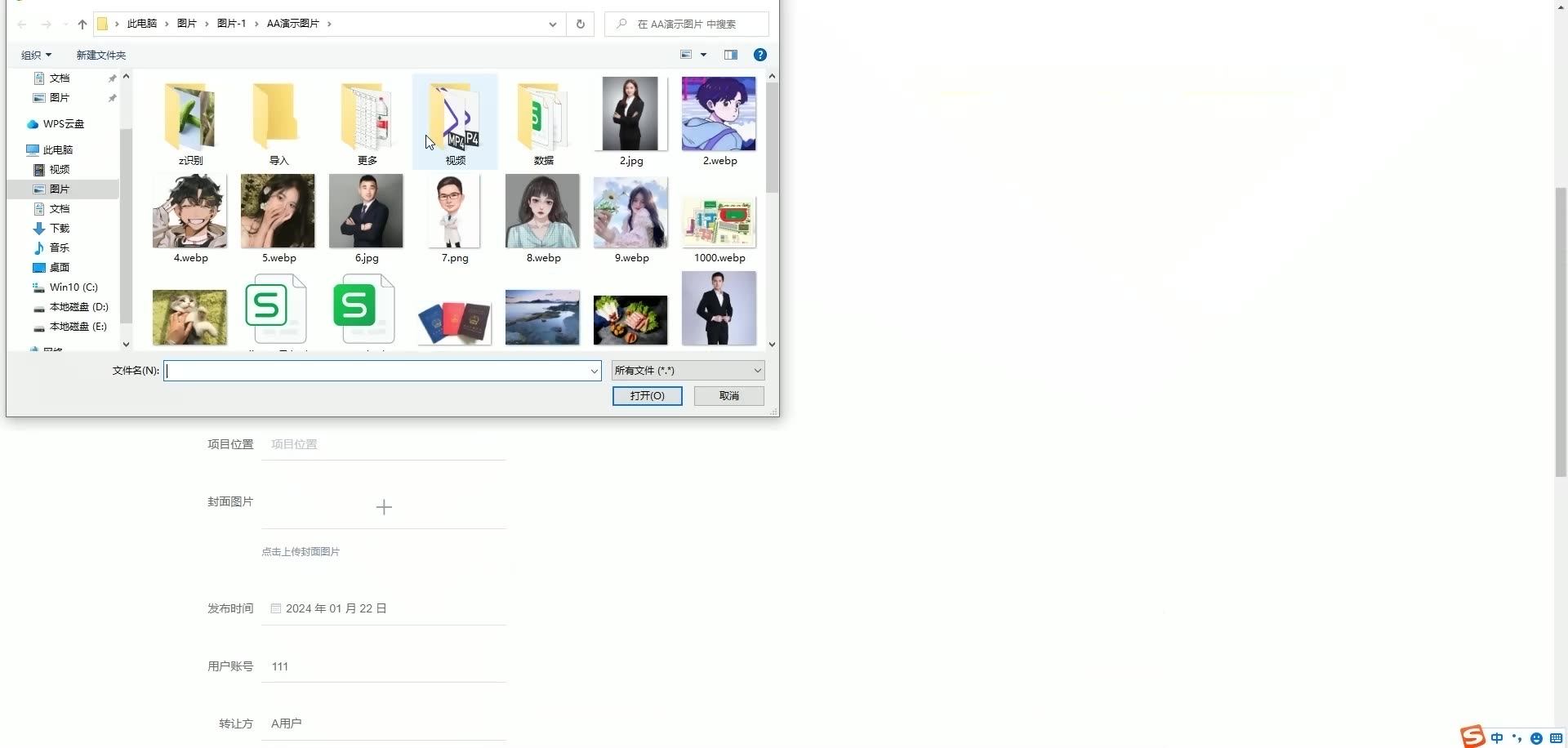This screenshot has height=748, width=1568.
Task: Open 下载 folder in sidebar
Action: click(60, 229)
